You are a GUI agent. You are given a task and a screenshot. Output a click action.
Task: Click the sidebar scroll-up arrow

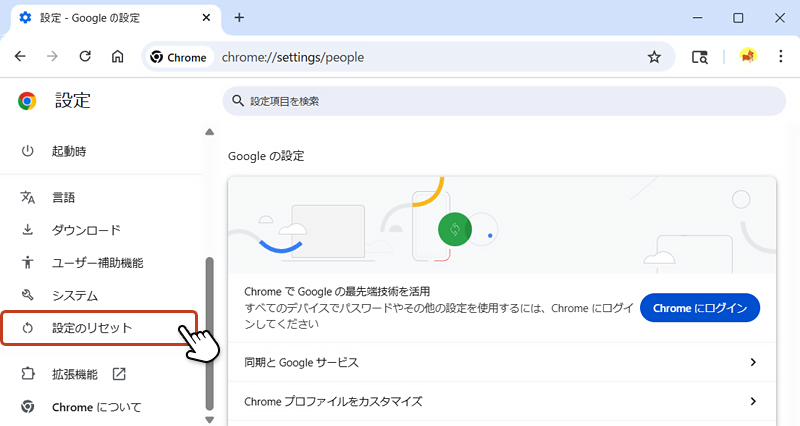pos(209,132)
